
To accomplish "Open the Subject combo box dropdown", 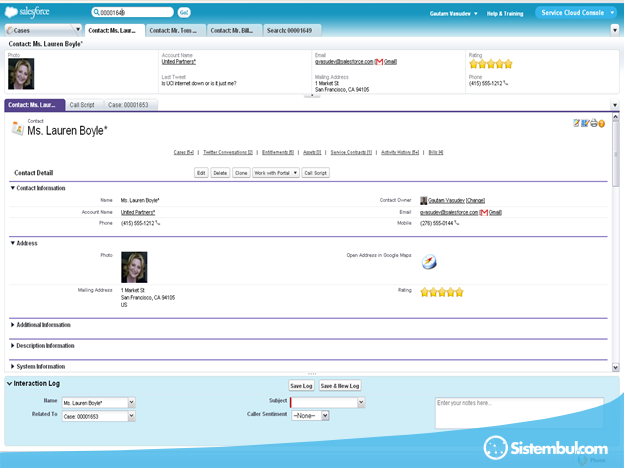I will click(x=361, y=402).
